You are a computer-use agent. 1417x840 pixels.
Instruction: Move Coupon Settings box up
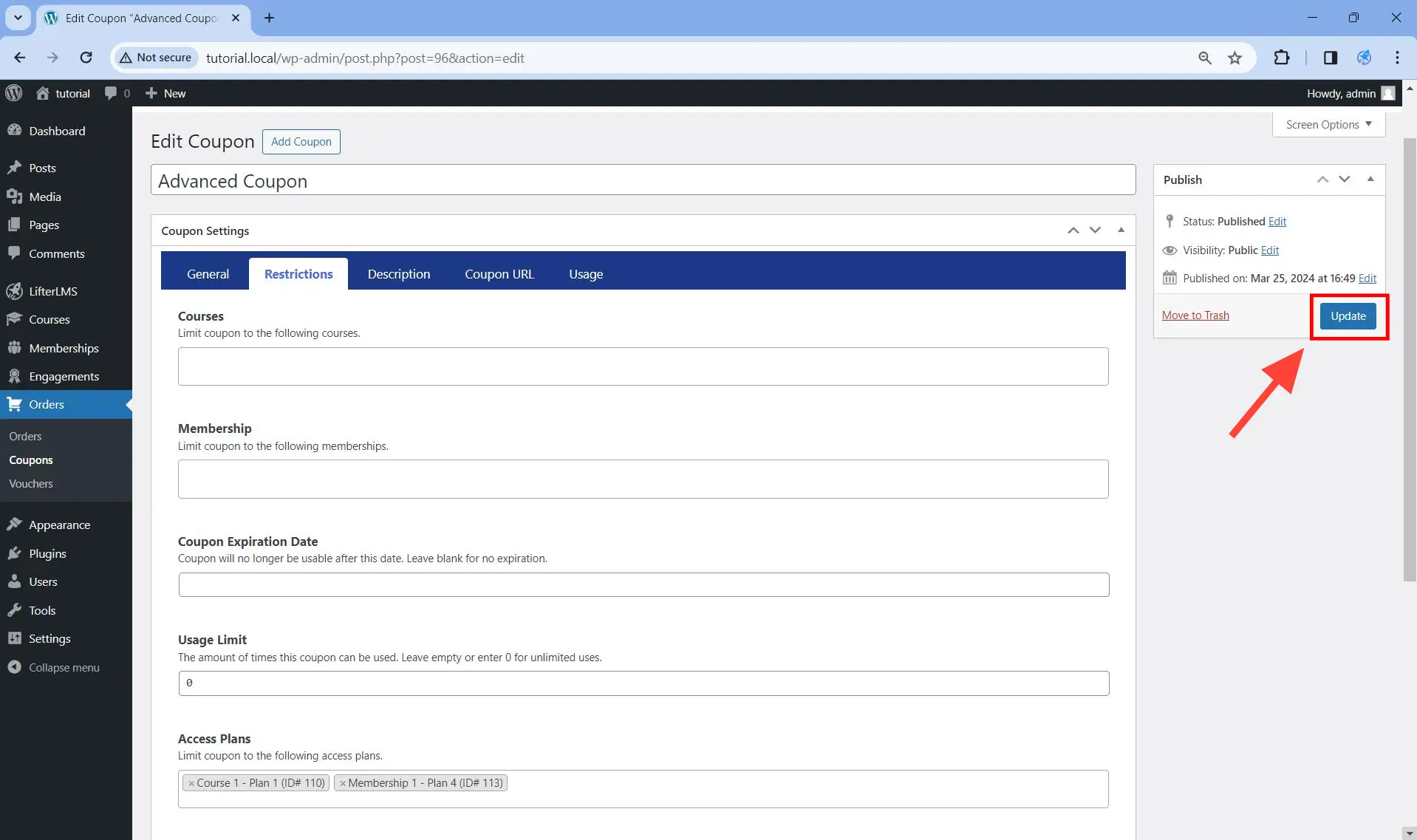[x=1073, y=231]
